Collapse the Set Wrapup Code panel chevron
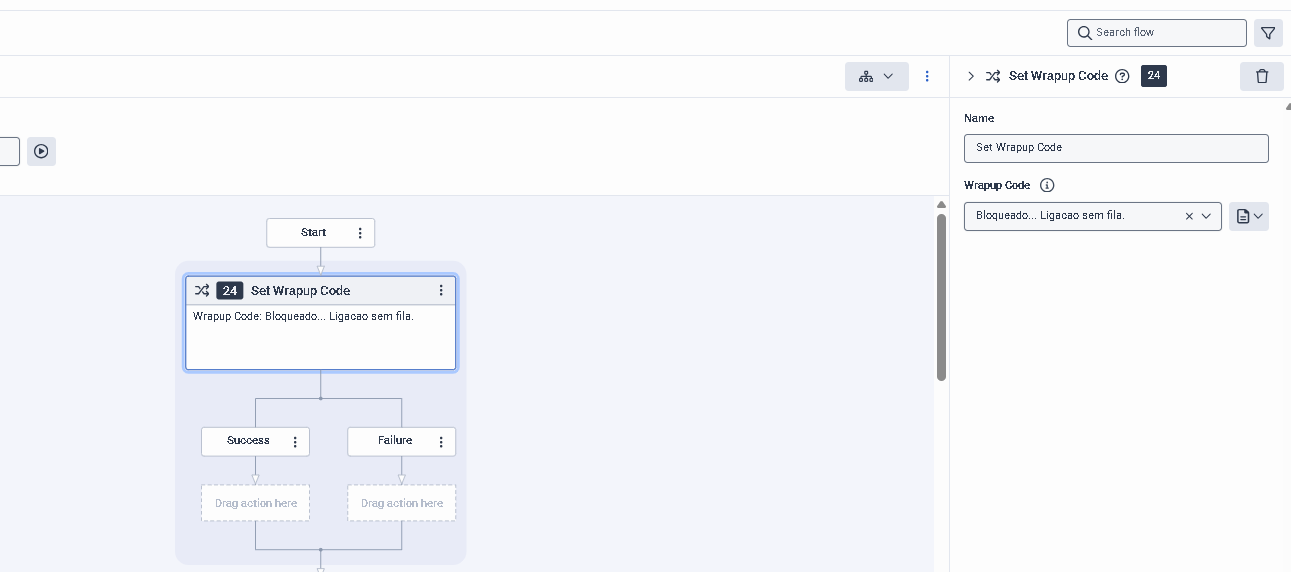1291x572 pixels. click(970, 76)
